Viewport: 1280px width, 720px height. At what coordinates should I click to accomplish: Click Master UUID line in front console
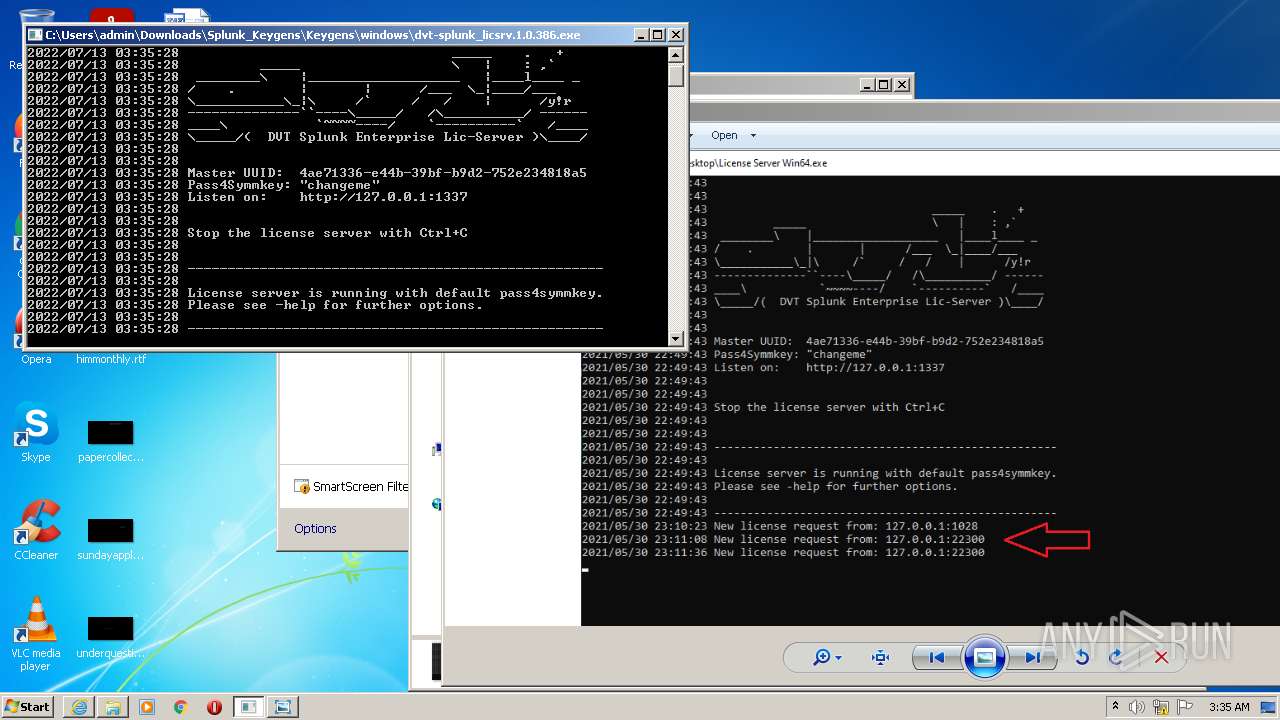click(387, 173)
